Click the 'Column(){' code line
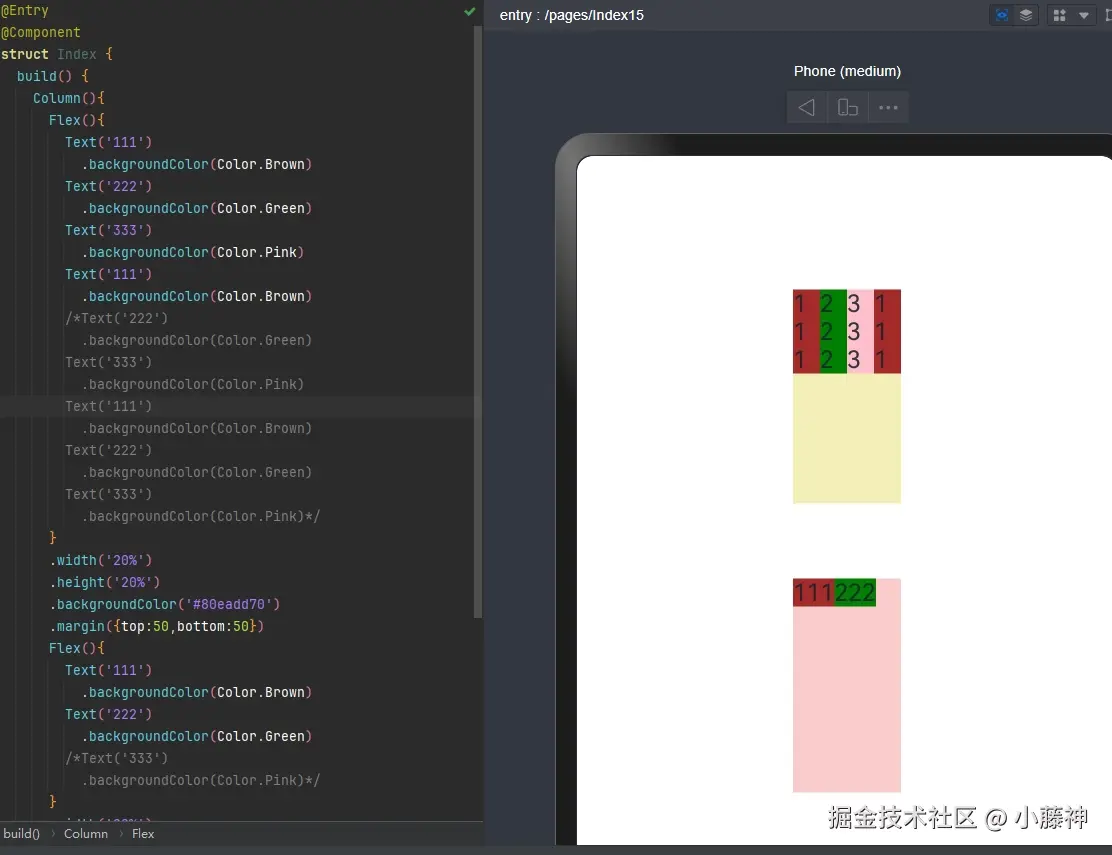This screenshot has width=1112, height=855. point(69,98)
